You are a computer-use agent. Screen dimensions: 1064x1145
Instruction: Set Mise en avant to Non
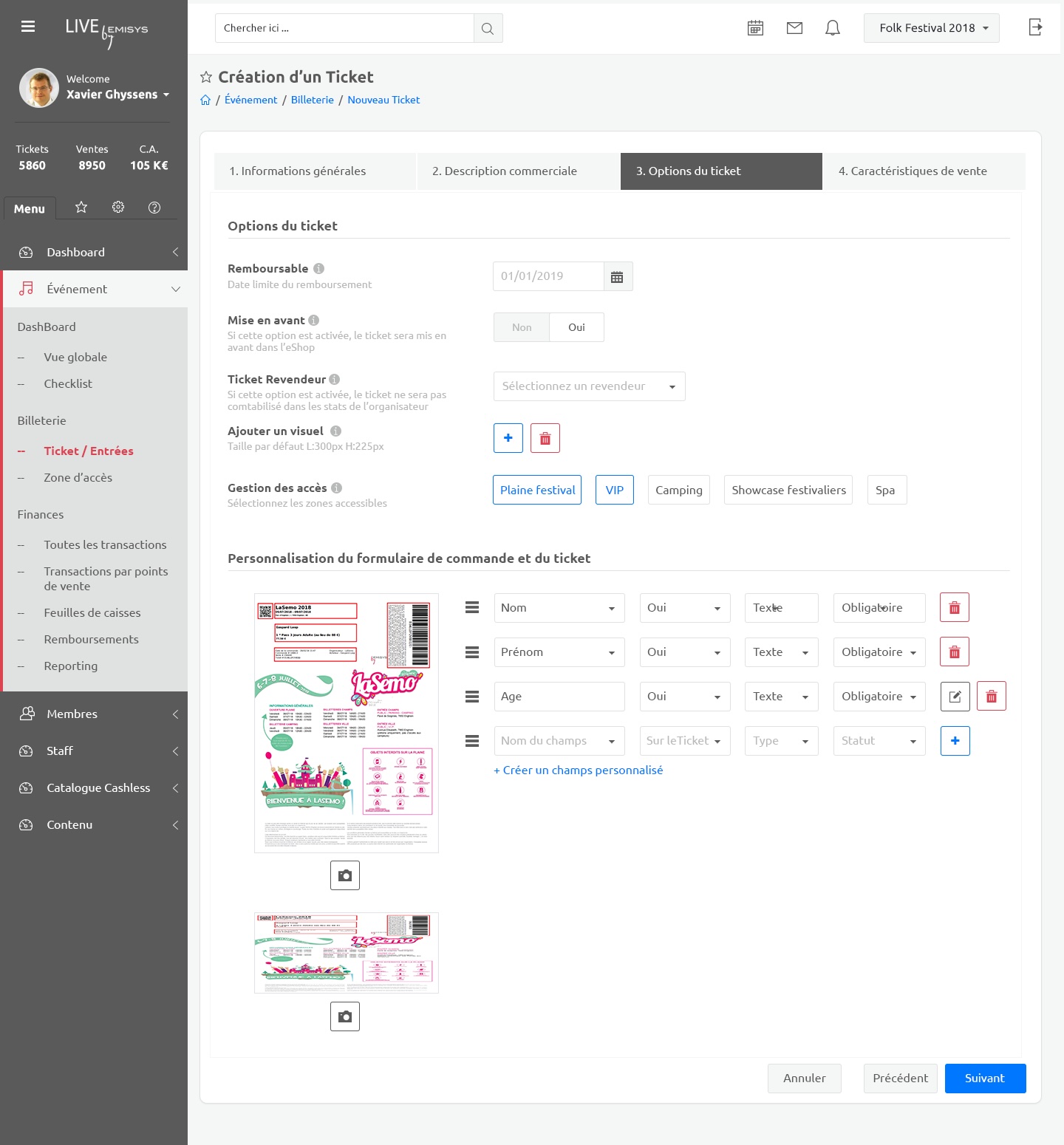tap(522, 327)
